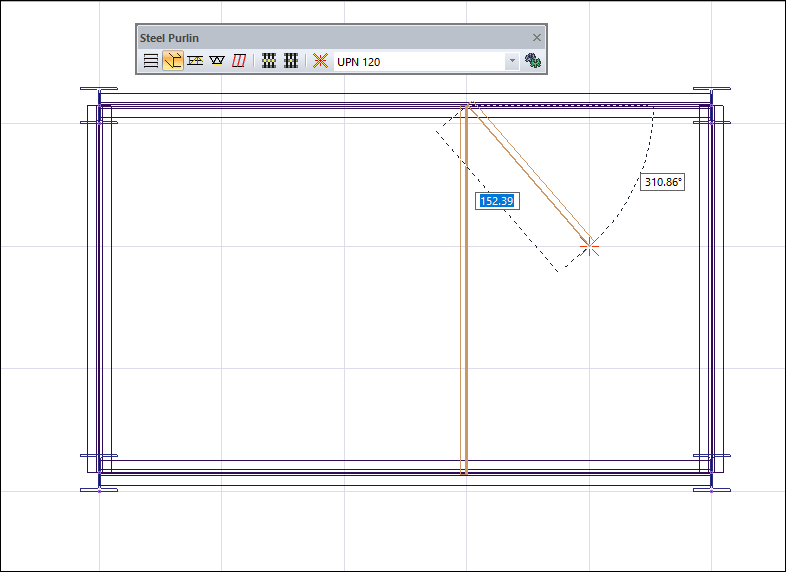Viewport: 786px width, 572px height.
Task: Close the Steel Purlin toolbar
Action: [x=536, y=38]
